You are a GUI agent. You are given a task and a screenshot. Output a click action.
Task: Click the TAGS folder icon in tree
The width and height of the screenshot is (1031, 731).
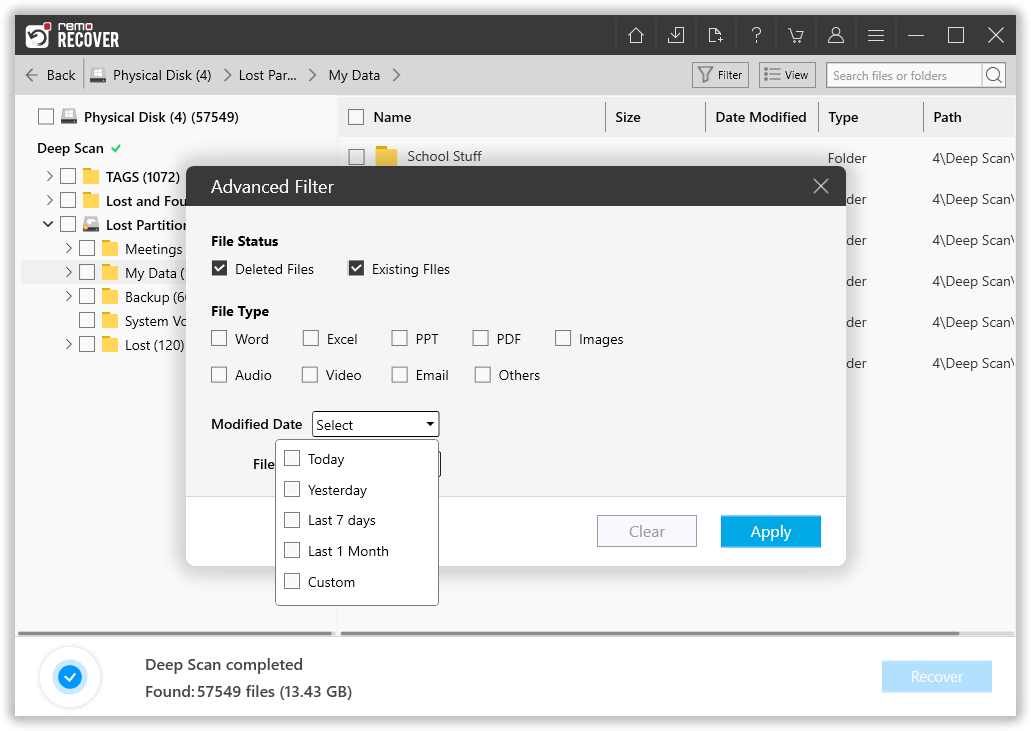[91, 177]
